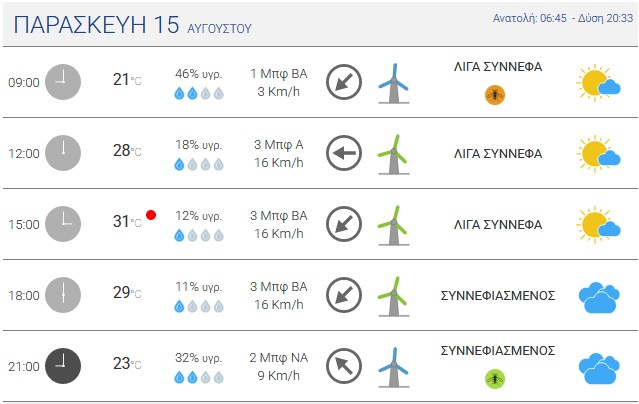
Task: Select the wind direction arrow for 12:00
Action: [344, 153]
